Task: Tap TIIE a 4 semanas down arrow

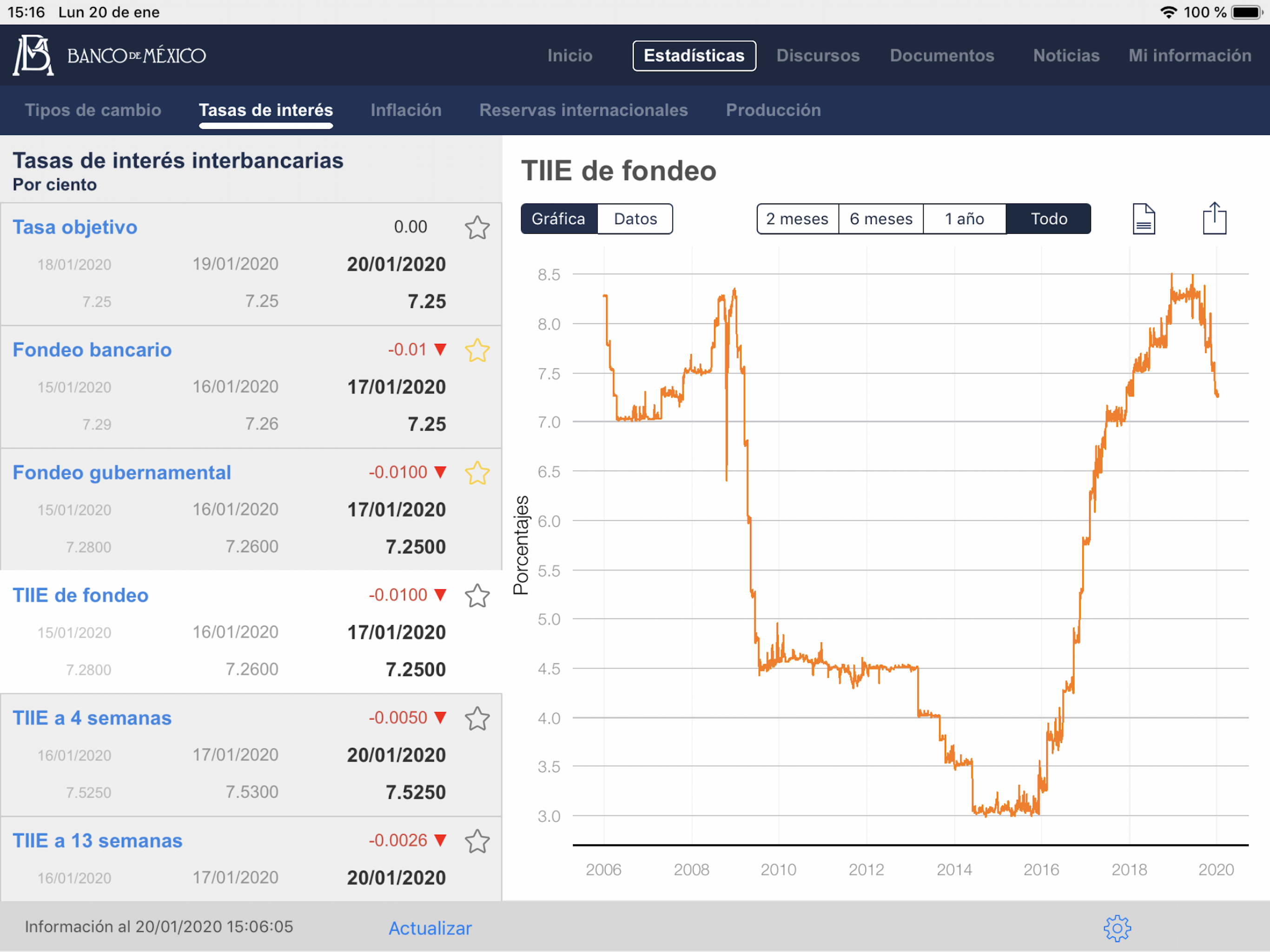Action: (x=440, y=718)
